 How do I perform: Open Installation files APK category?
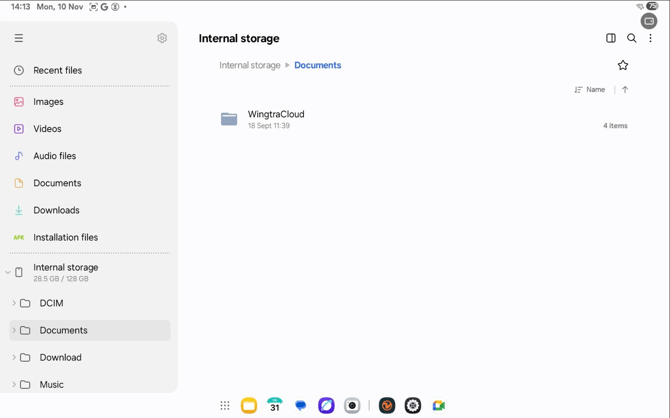(x=90, y=237)
